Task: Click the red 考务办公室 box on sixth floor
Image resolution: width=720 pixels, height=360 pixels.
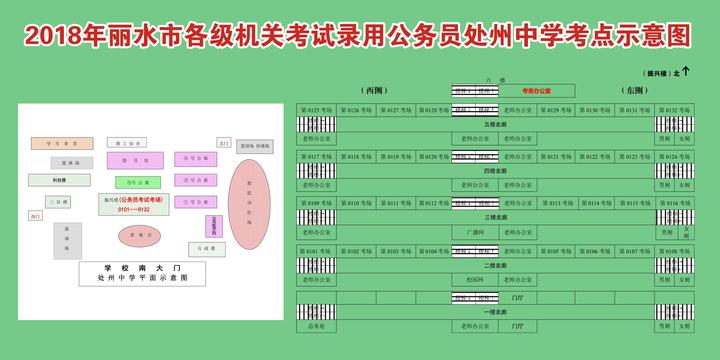Action: coord(536,91)
